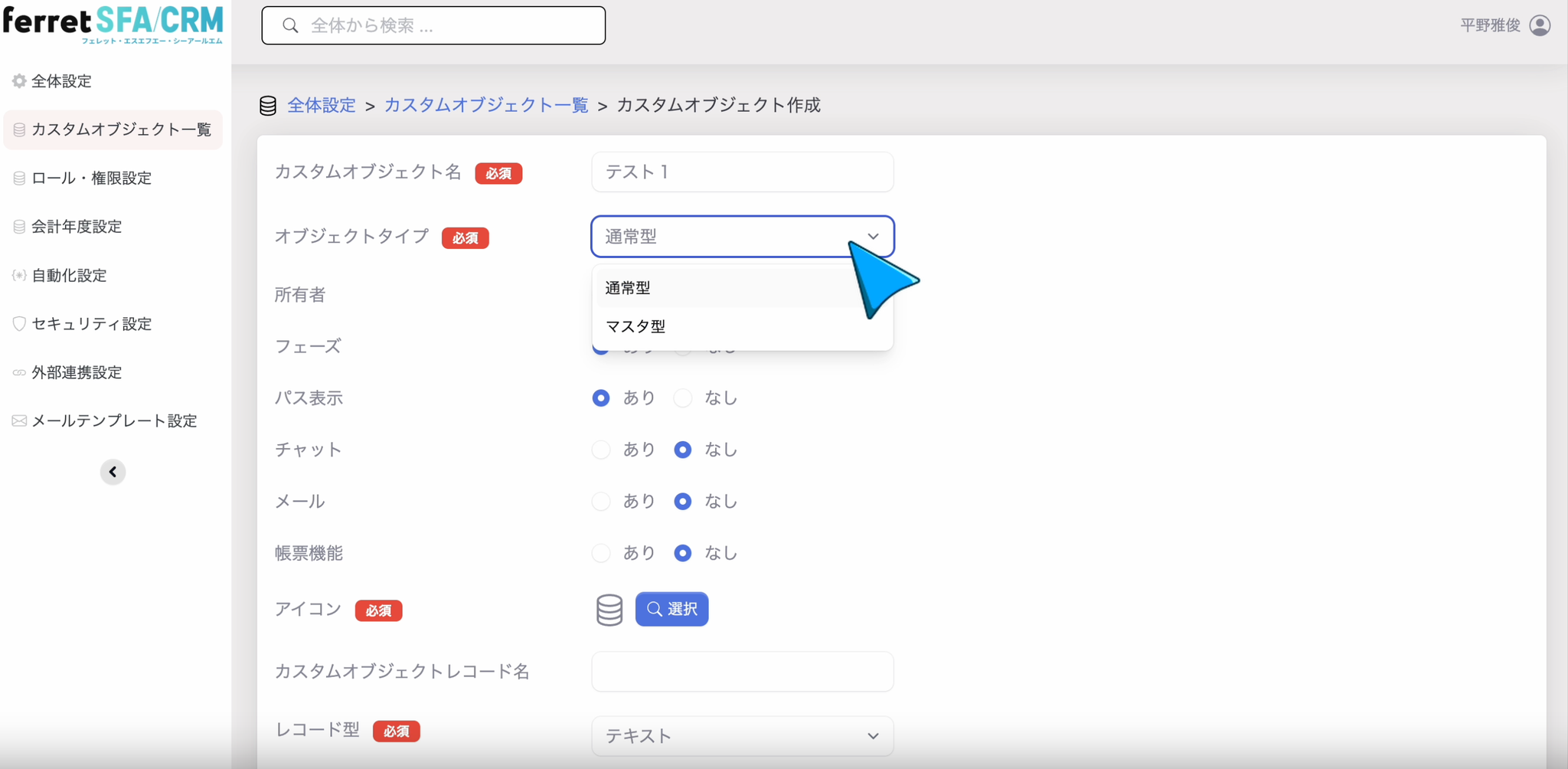Viewport: 1568px width, 769px height.
Task: Select あり for 帳票機能
Action: point(601,553)
